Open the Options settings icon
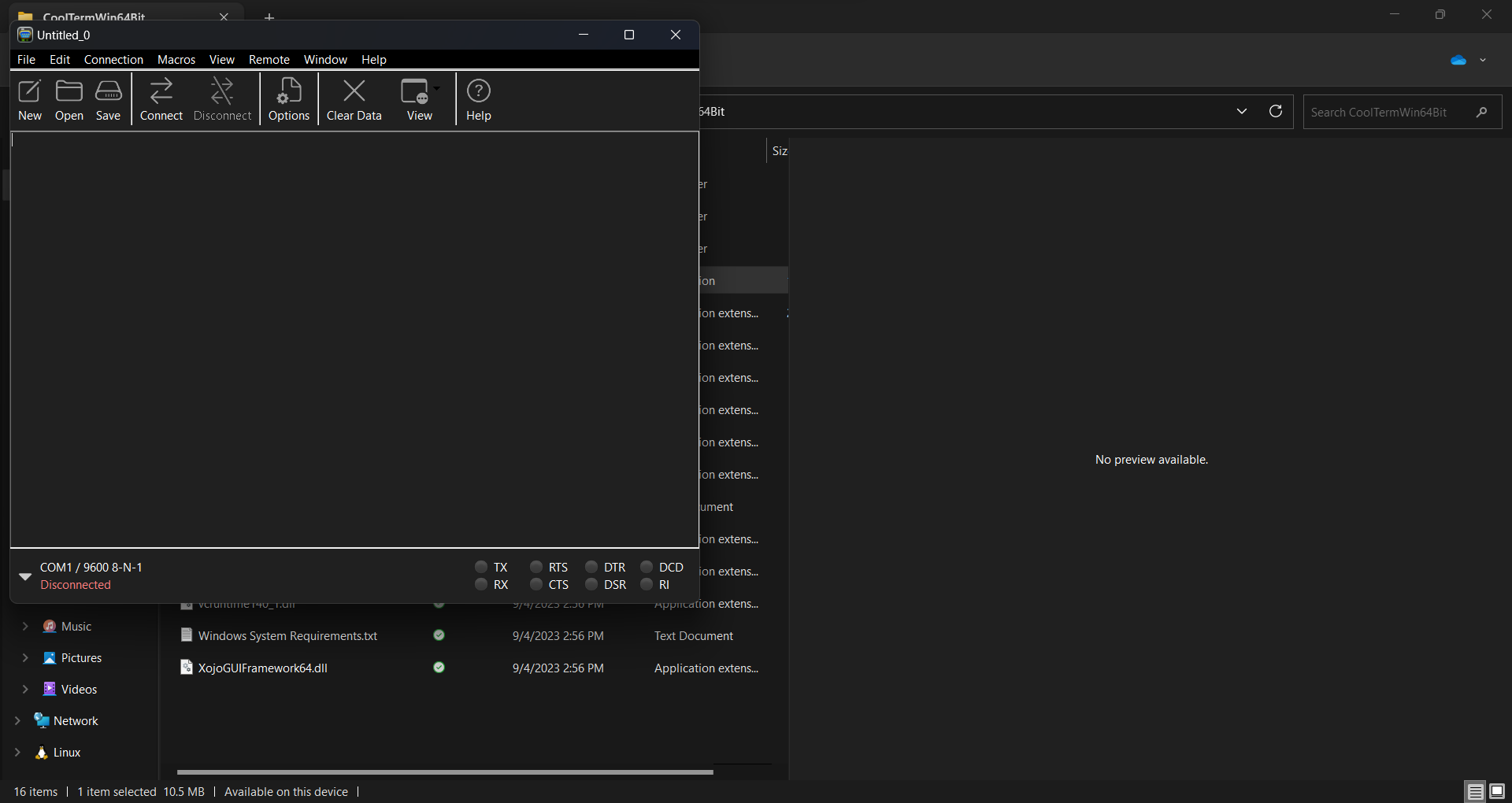The width and height of the screenshot is (1512, 803). pyautogui.click(x=289, y=99)
